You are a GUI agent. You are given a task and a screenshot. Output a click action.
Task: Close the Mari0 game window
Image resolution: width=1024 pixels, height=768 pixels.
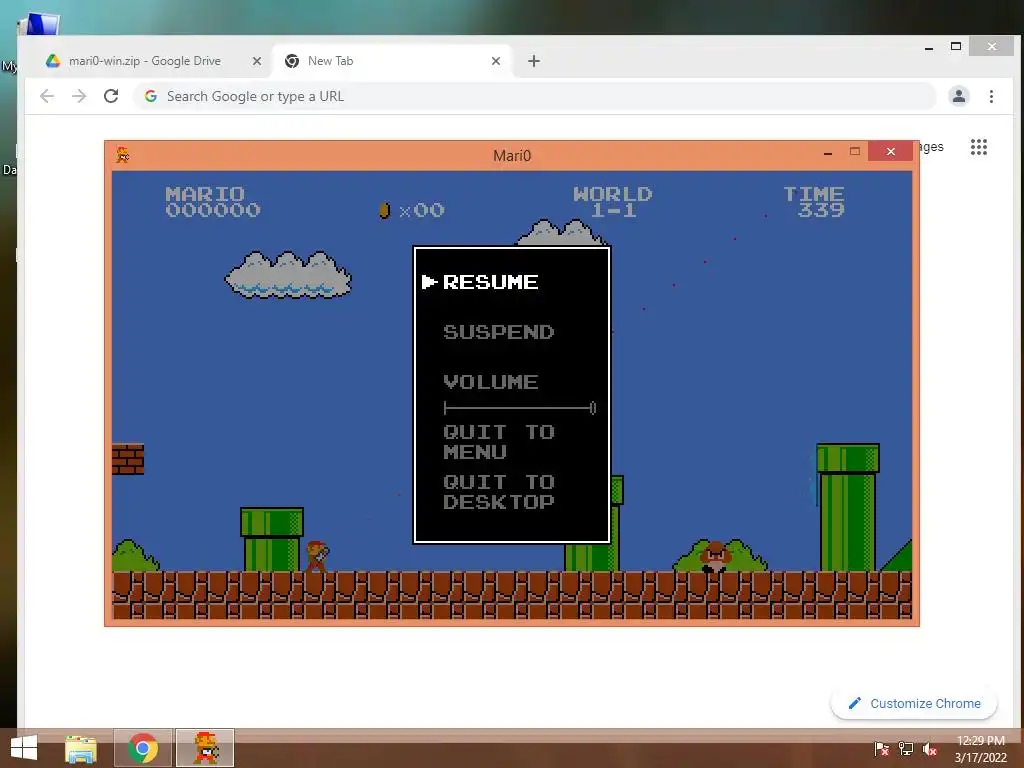(890, 152)
